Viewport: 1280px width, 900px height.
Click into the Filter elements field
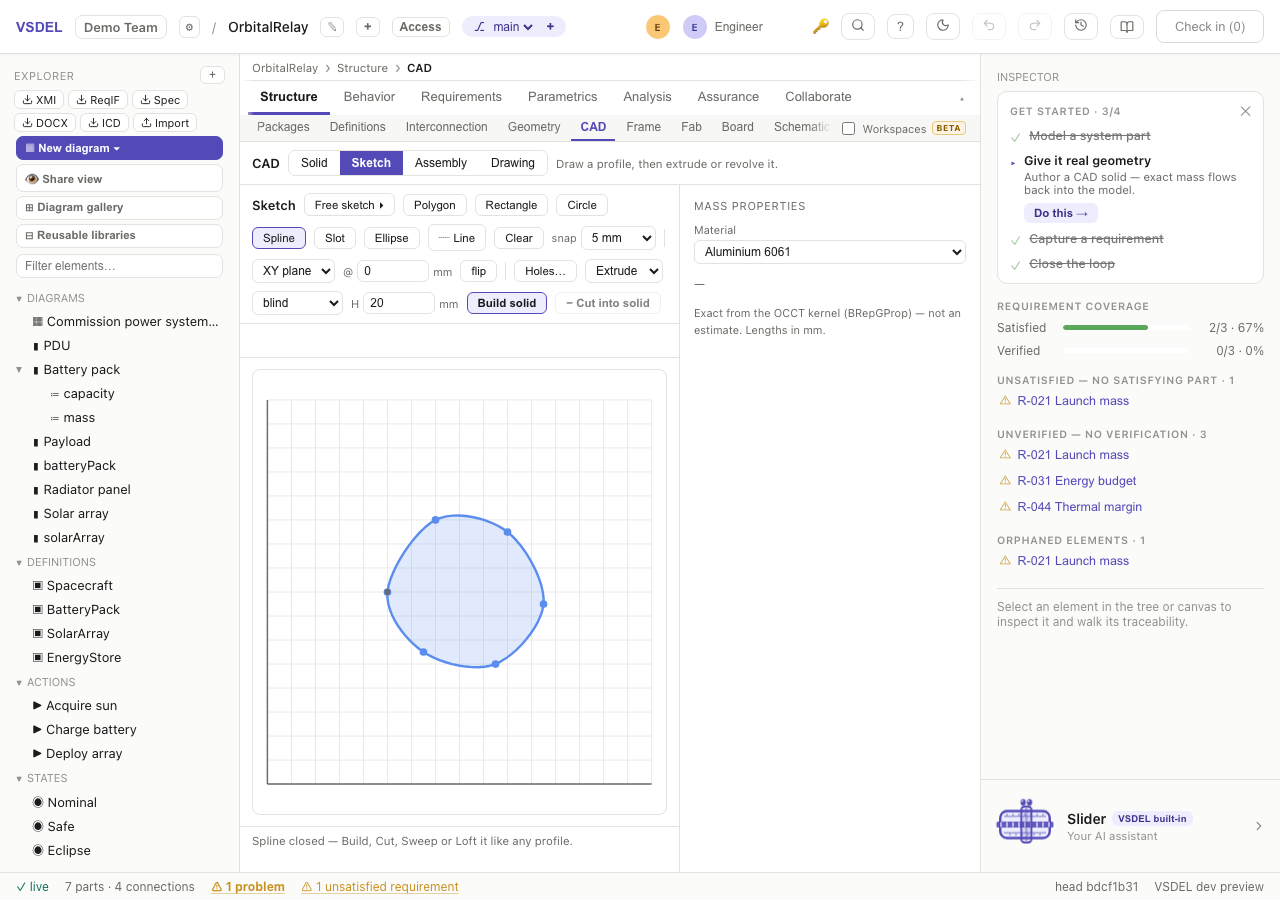(x=119, y=266)
